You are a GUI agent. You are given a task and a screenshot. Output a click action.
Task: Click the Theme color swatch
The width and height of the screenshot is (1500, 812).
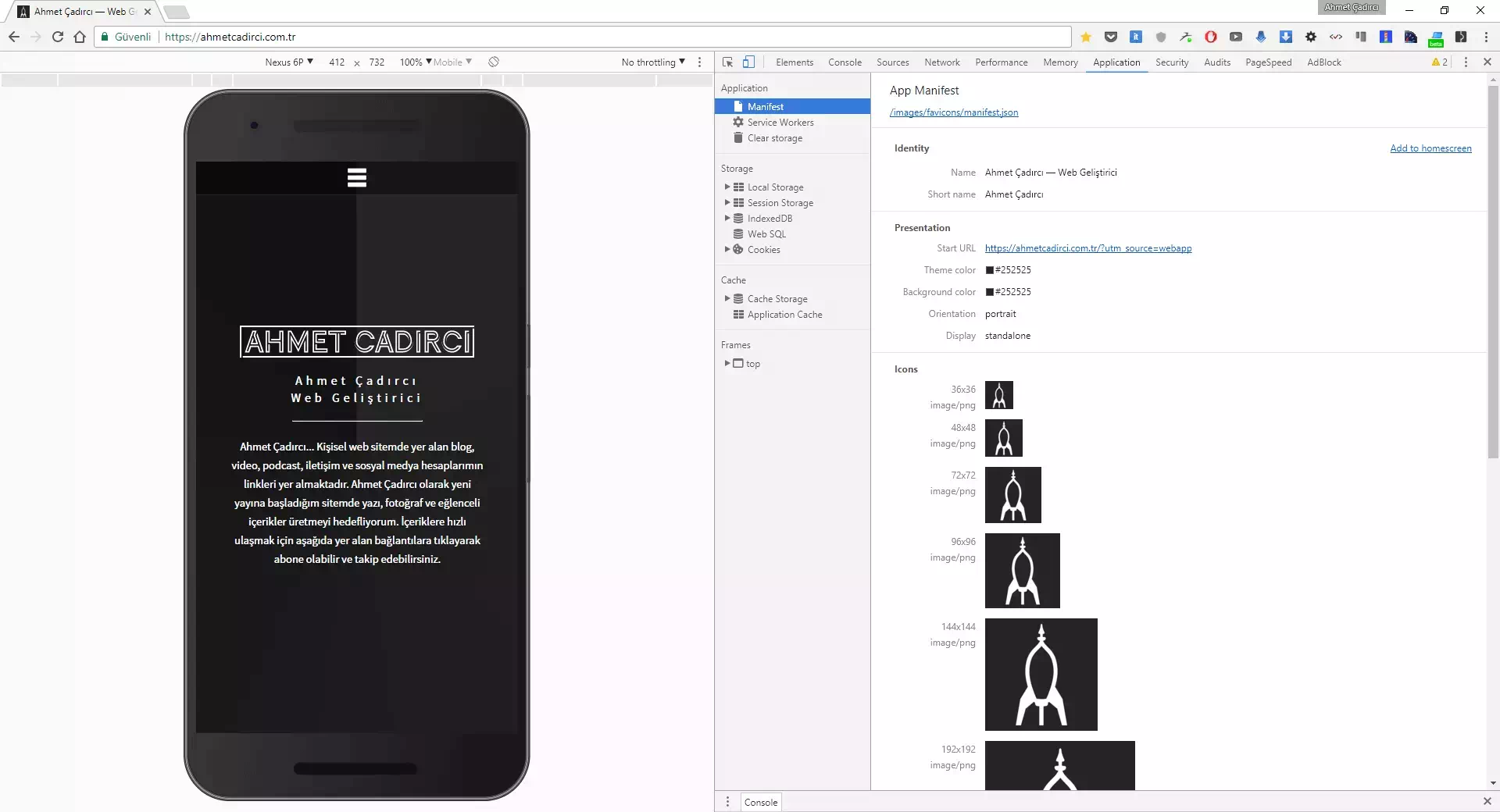click(990, 270)
